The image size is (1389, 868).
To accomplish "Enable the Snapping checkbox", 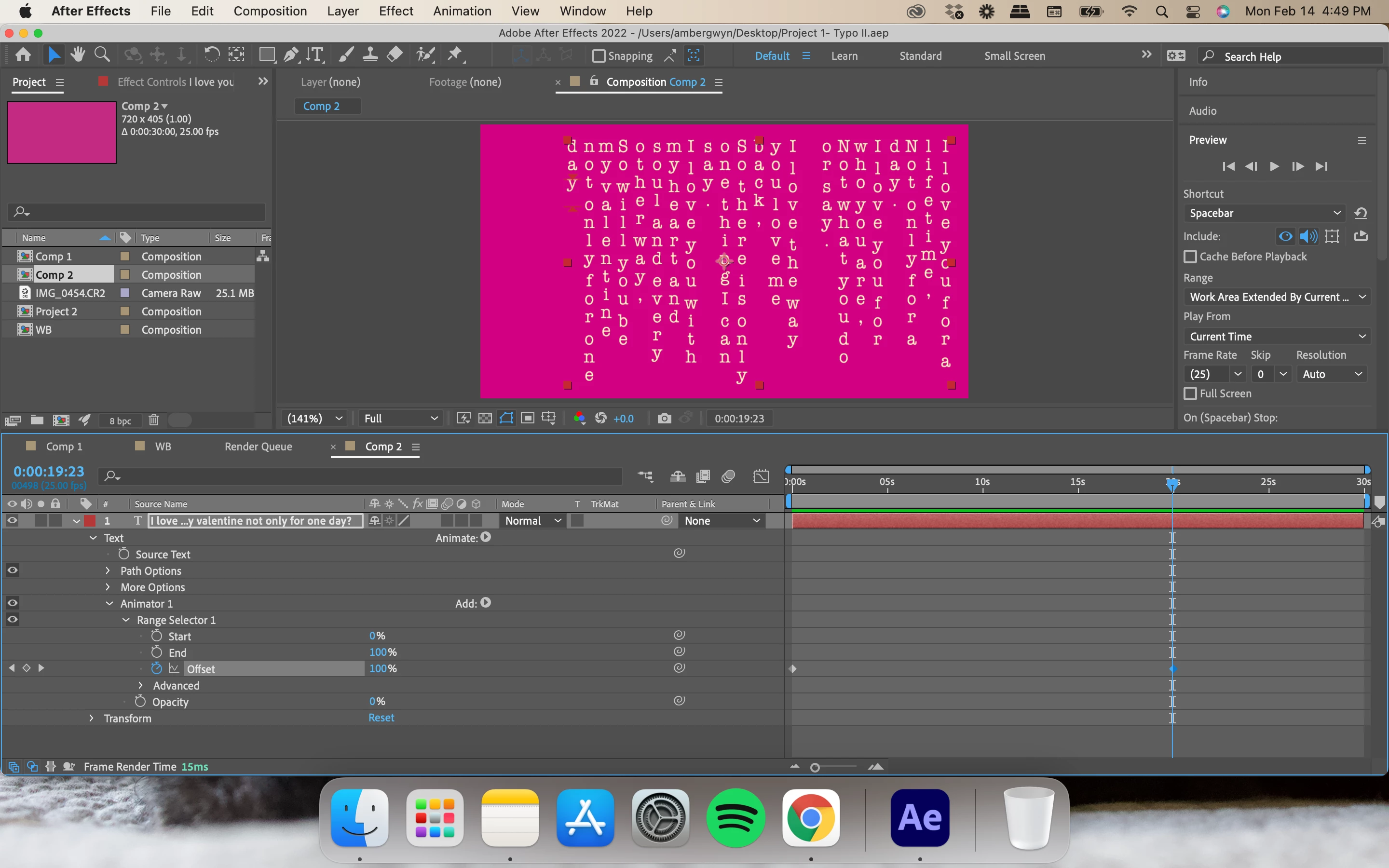I will click(x=599, y=55).
